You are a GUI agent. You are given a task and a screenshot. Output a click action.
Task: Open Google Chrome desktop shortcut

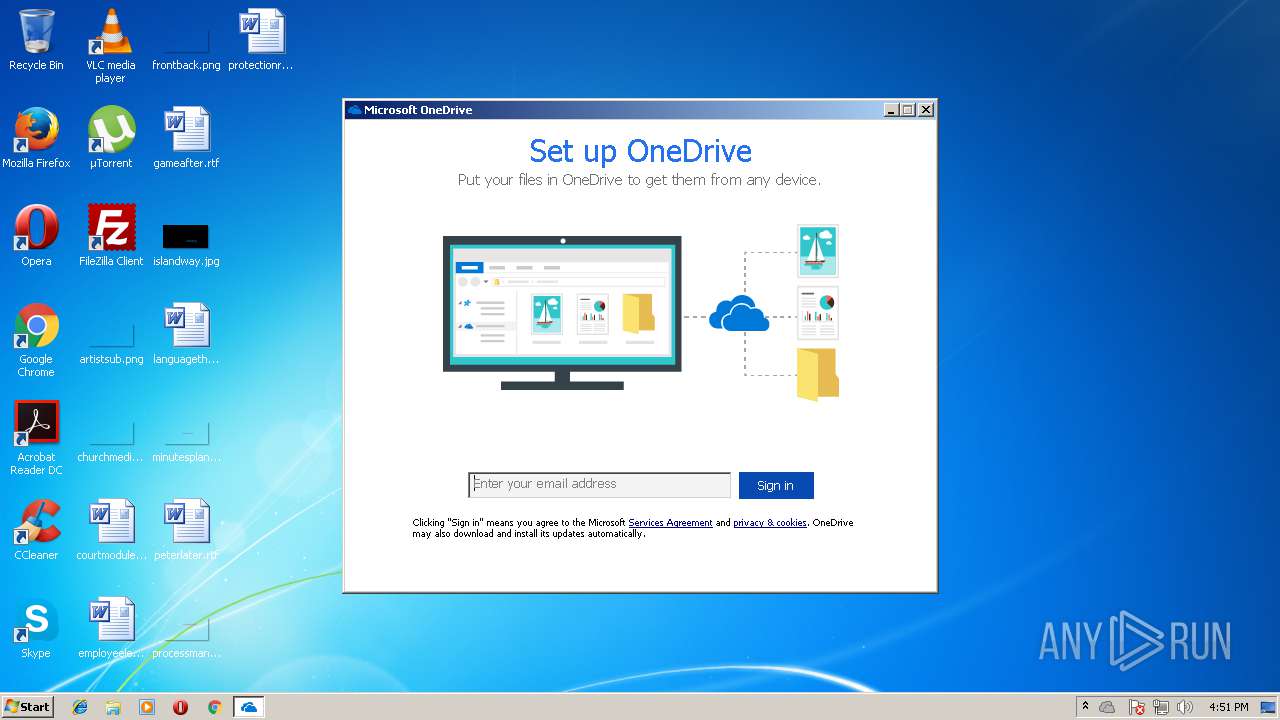(36, 340)
